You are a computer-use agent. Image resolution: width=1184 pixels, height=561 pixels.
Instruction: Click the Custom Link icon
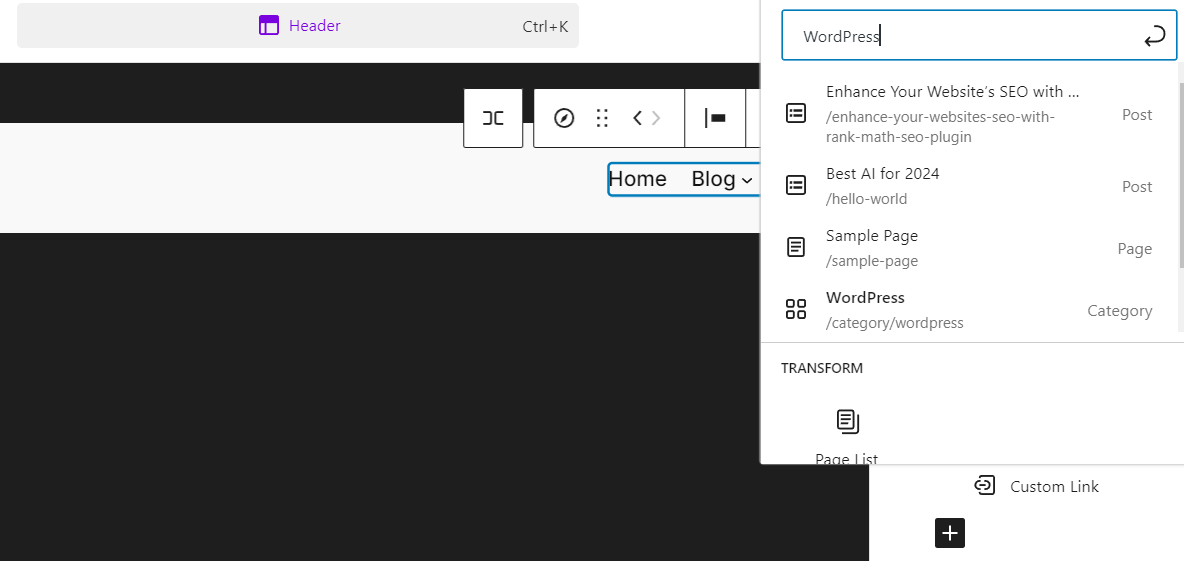click(985, 485)
